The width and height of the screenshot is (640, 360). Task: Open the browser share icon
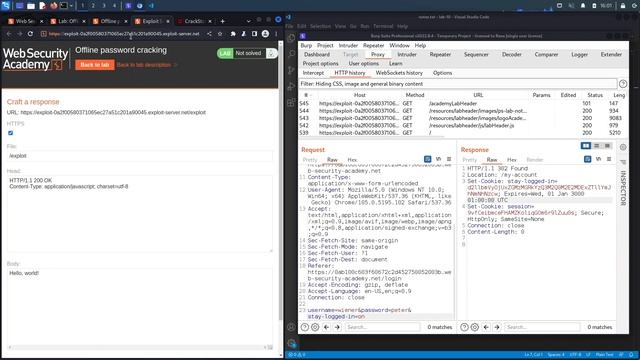[209, 34]
